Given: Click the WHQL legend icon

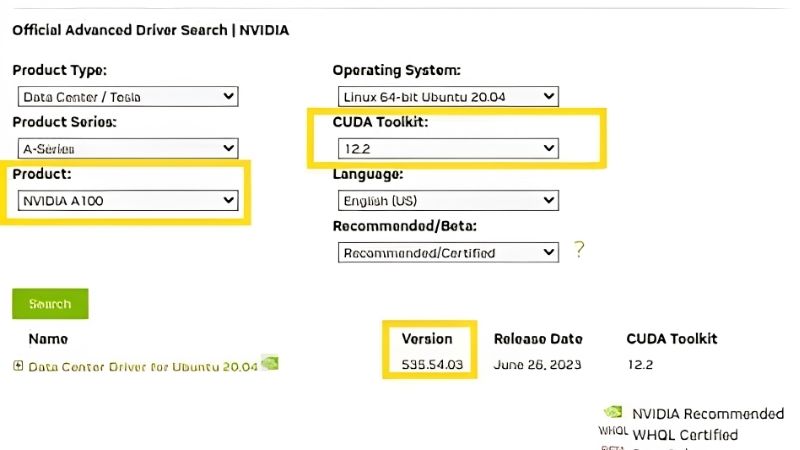Looking at the screenshot, I should pyautogui.click(x=613, y=431).
